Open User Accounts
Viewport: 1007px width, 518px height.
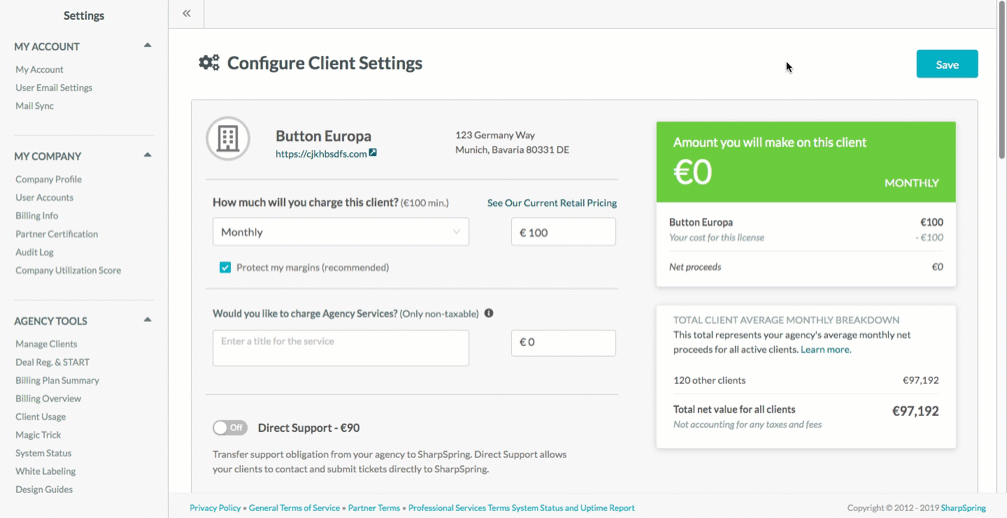(x=44, y=198)
